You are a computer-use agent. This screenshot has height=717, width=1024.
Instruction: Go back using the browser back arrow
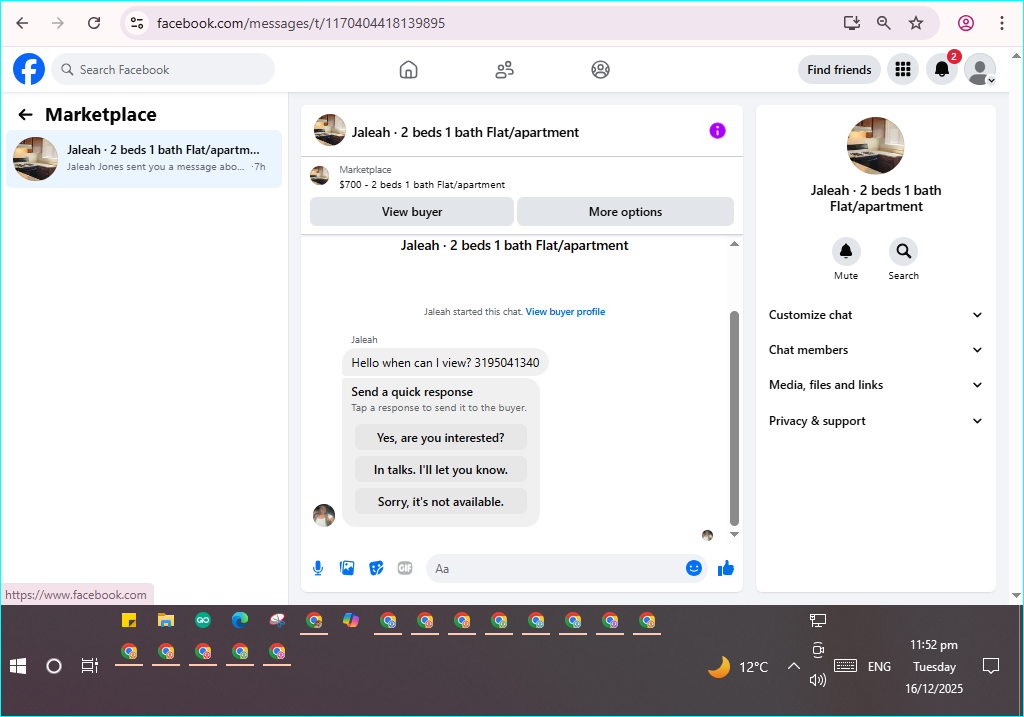[x=22, y=24]
